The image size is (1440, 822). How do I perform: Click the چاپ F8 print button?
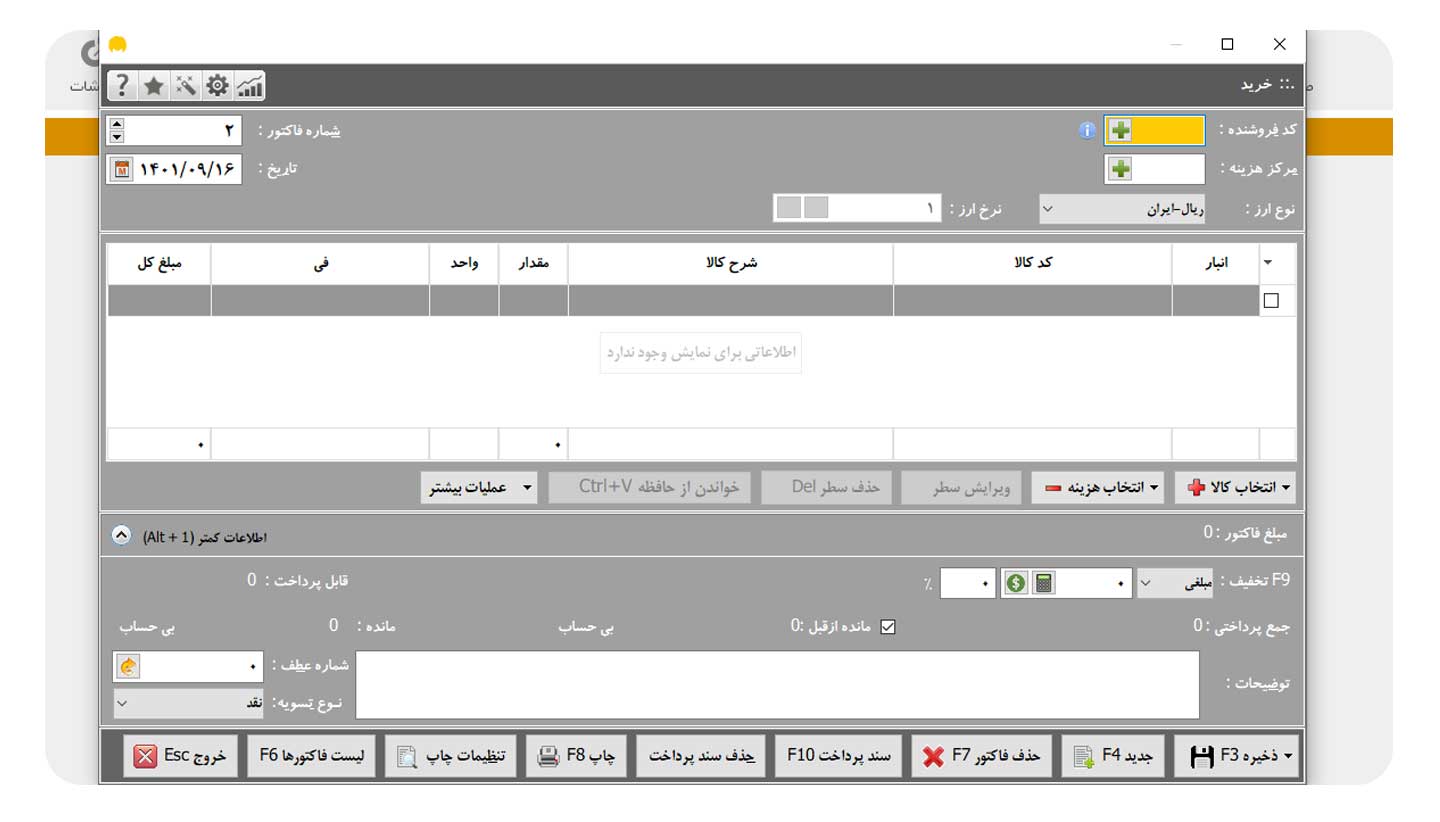coord(576,756)
